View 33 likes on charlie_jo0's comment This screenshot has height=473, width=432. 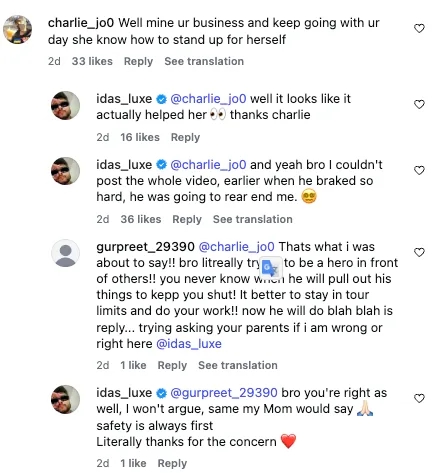tap(92, 61)
